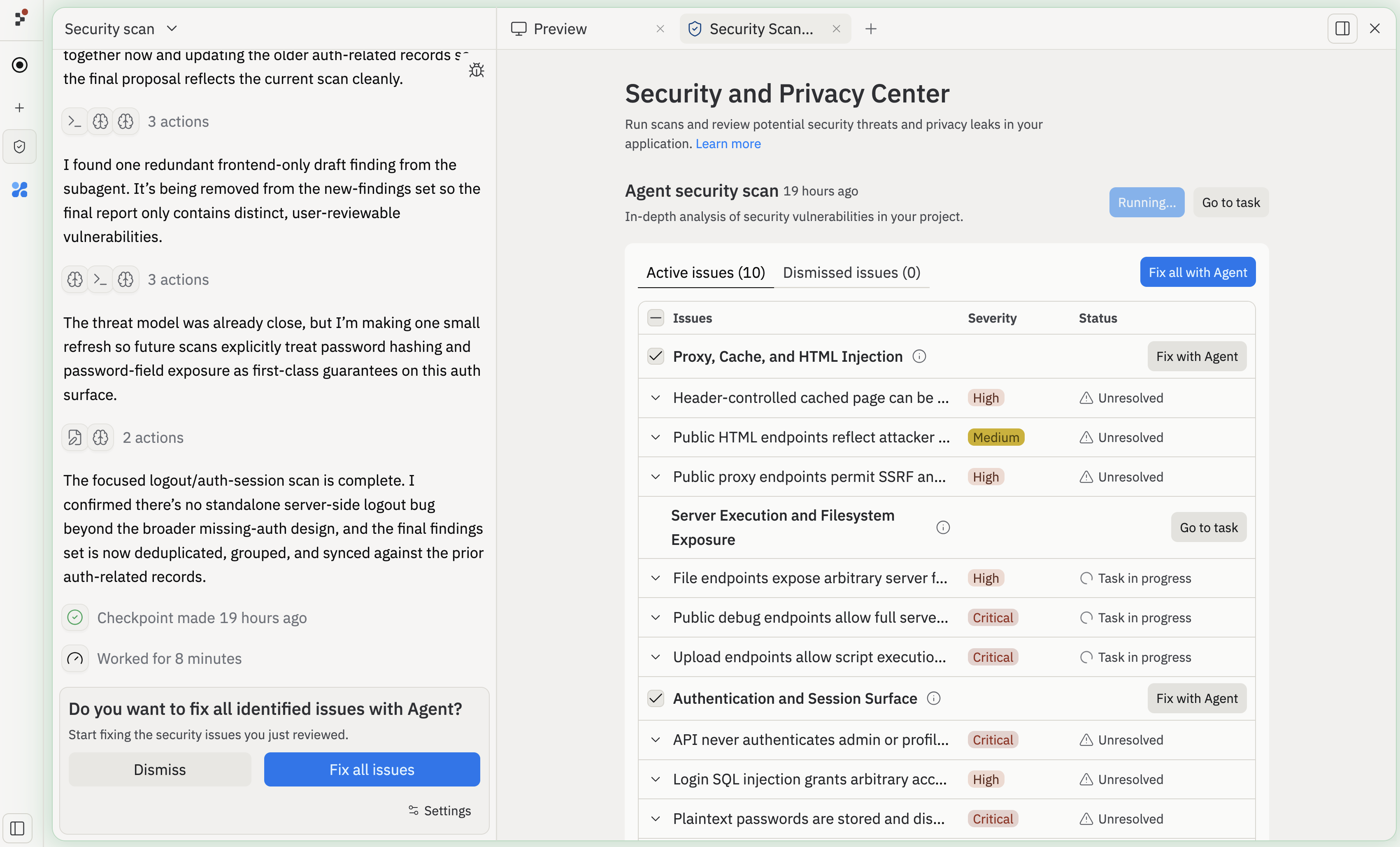Screen dimensions: 1400x847
Task: Open a new tab with the plus button
Action: point(870,28)
